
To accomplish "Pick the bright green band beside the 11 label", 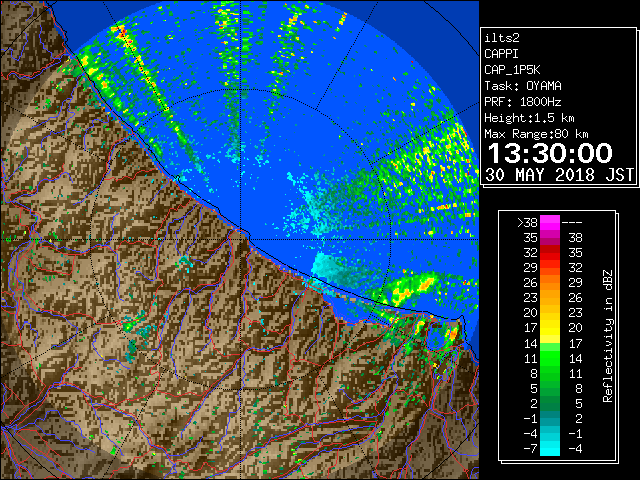I will pos(550,358).
